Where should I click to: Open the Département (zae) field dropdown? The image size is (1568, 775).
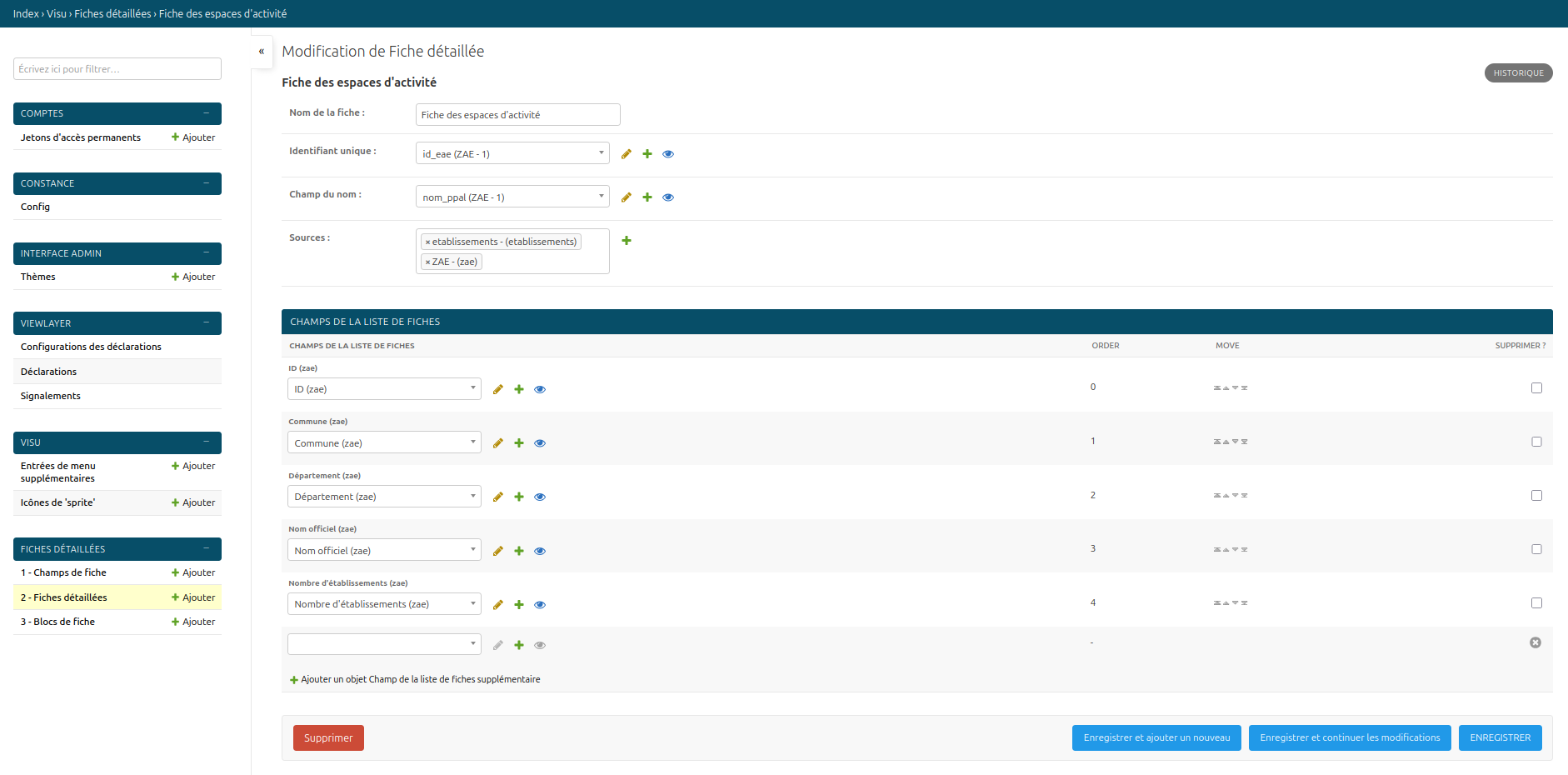click(384, 496)
